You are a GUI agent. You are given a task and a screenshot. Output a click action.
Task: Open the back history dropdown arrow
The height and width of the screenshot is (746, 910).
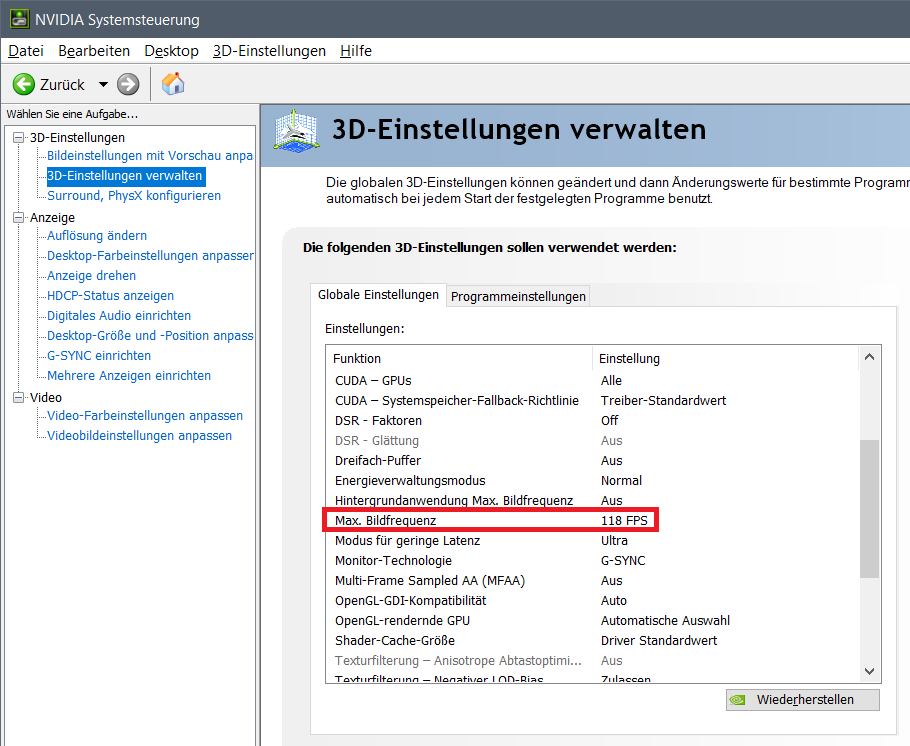click(x=103, y=84)
